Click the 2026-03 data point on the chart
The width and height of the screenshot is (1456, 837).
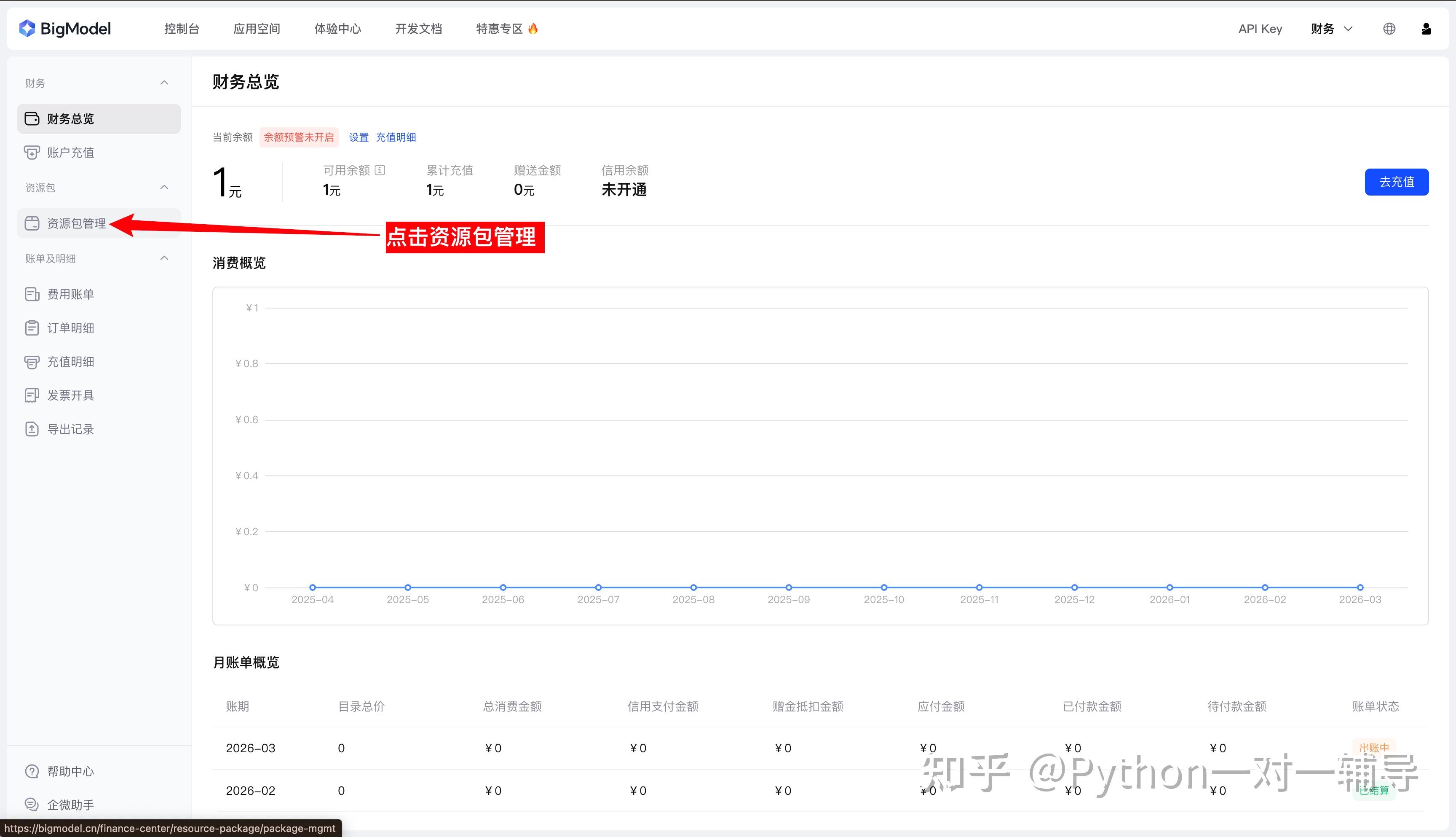coord(1360,588)
